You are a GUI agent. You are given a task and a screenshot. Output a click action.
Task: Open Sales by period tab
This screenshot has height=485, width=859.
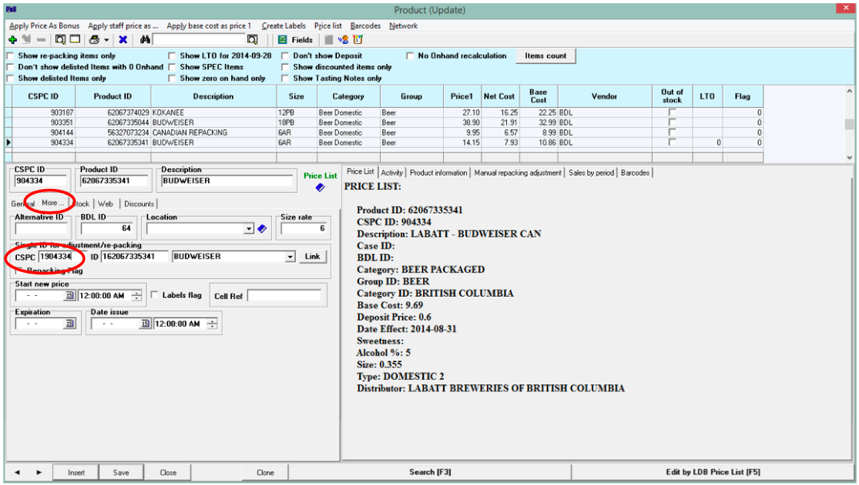591,173
